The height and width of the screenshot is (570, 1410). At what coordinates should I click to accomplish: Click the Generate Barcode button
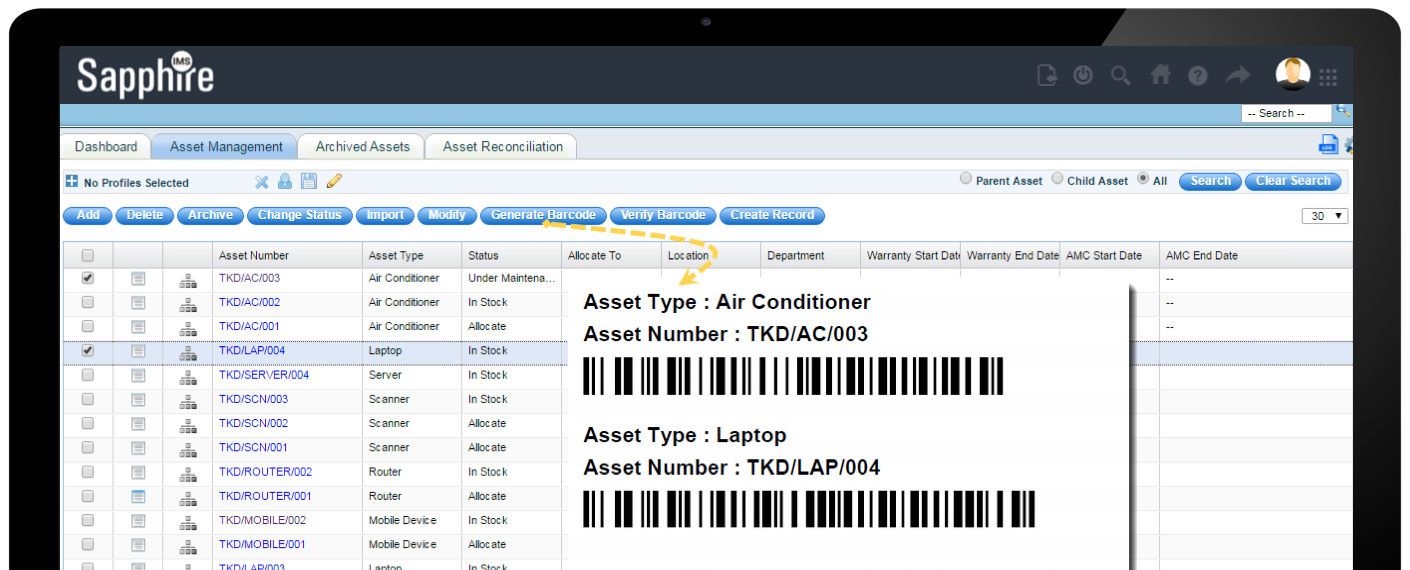pyautogui.click(x=543, y=215)
